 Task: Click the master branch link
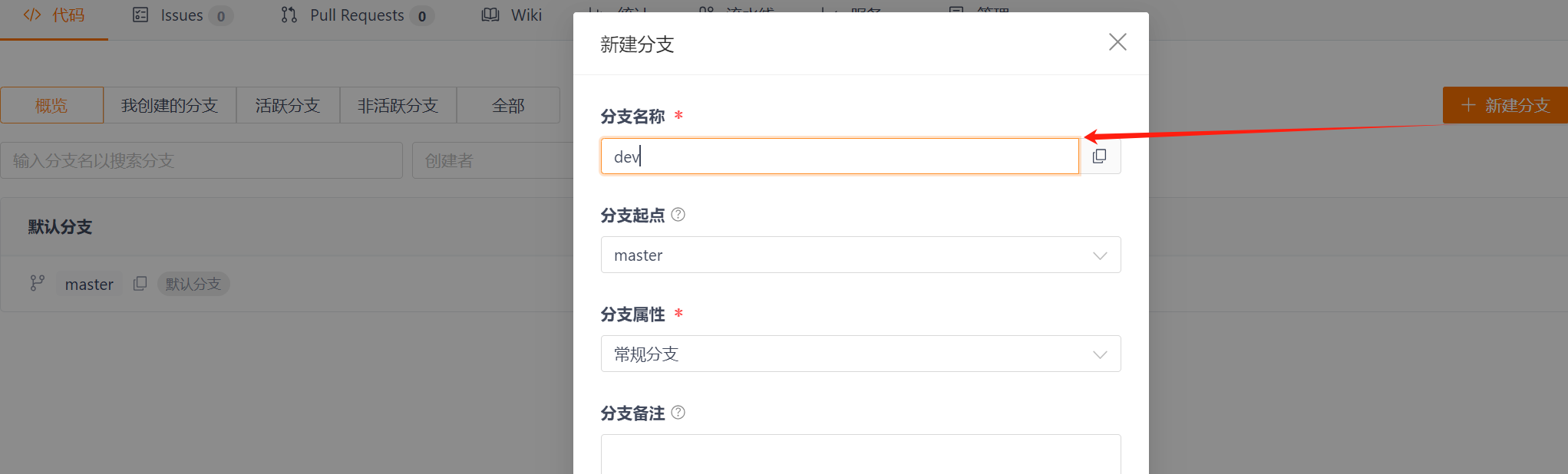89,285
